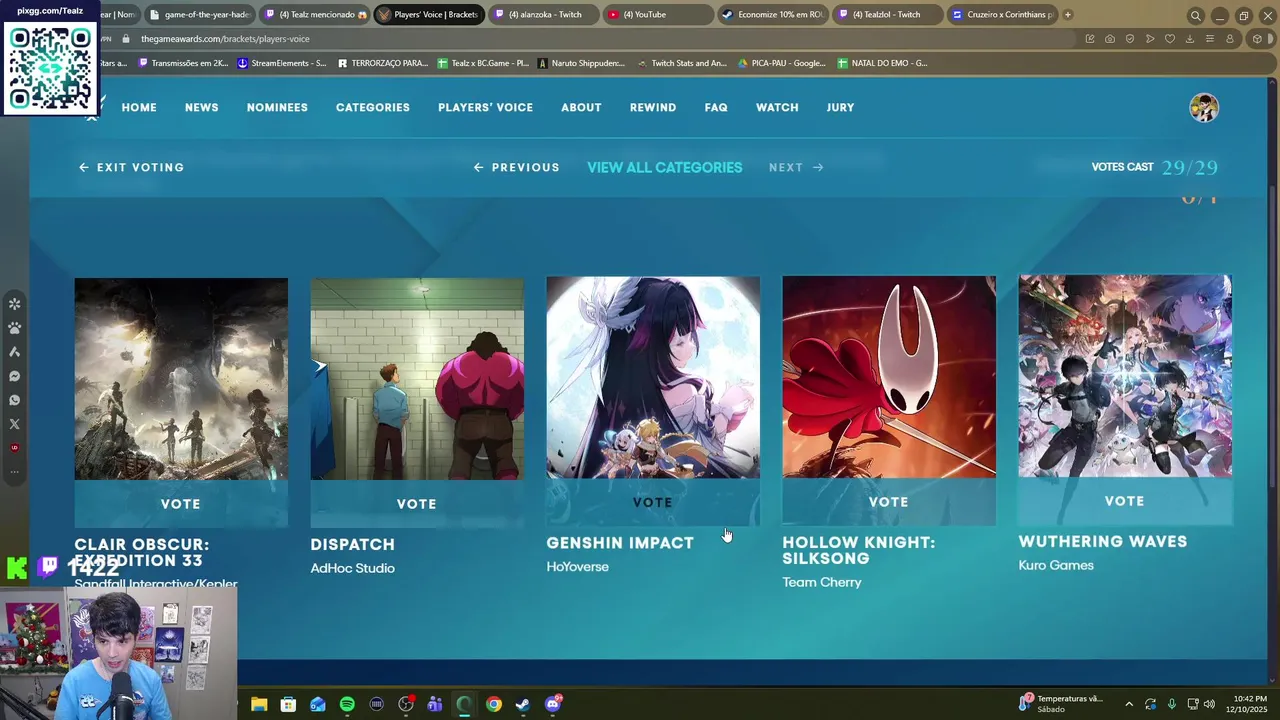
Task: Go to PREVIOUS category
Action: (x=517, y=167)
